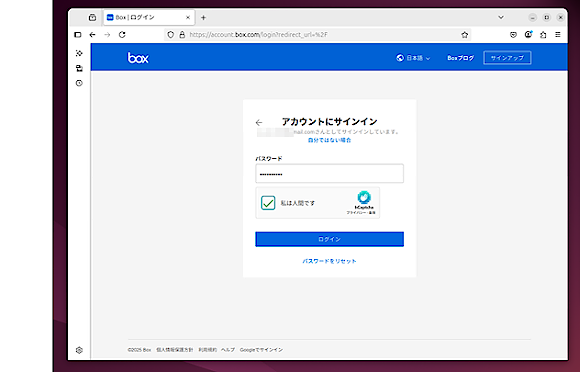
Task: Close the Firefox window
Action: (561, 17)
